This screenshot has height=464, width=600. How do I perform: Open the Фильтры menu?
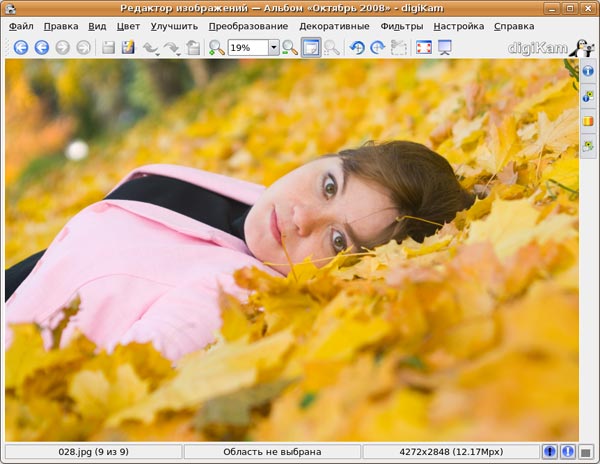coord(401,26)
